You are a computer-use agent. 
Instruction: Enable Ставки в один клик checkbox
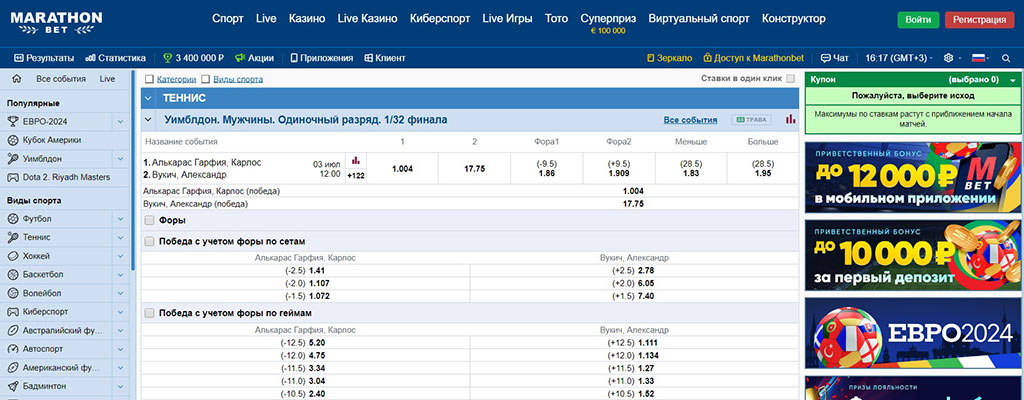point(791,78)
